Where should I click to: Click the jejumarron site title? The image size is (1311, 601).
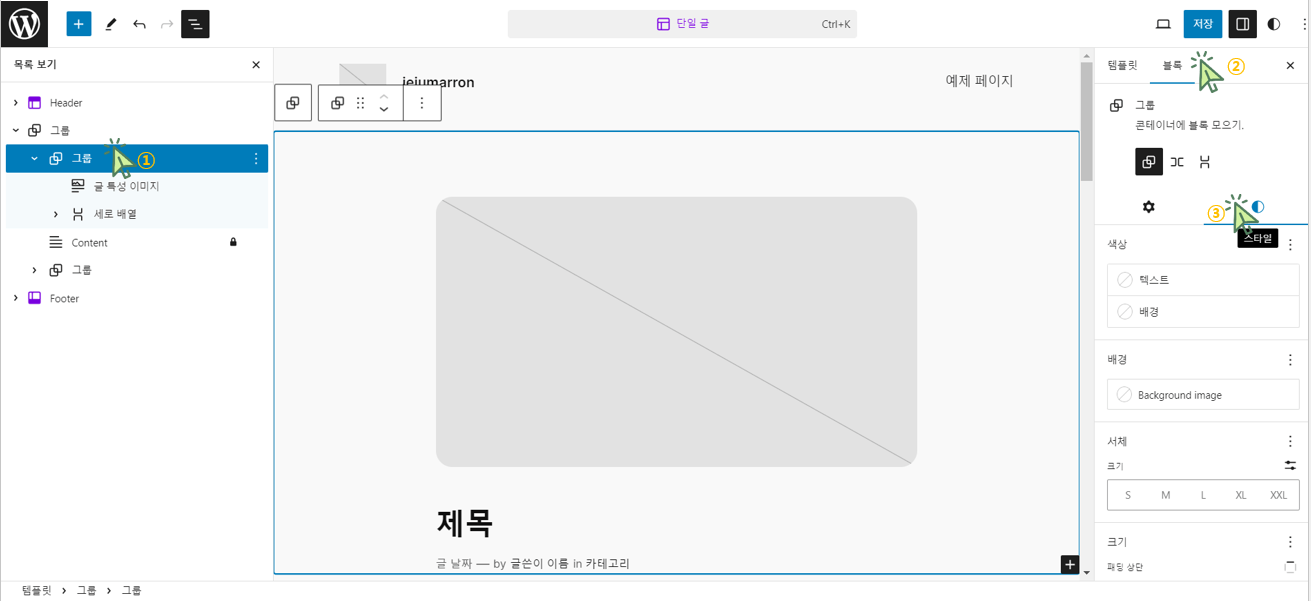[438, 82]
